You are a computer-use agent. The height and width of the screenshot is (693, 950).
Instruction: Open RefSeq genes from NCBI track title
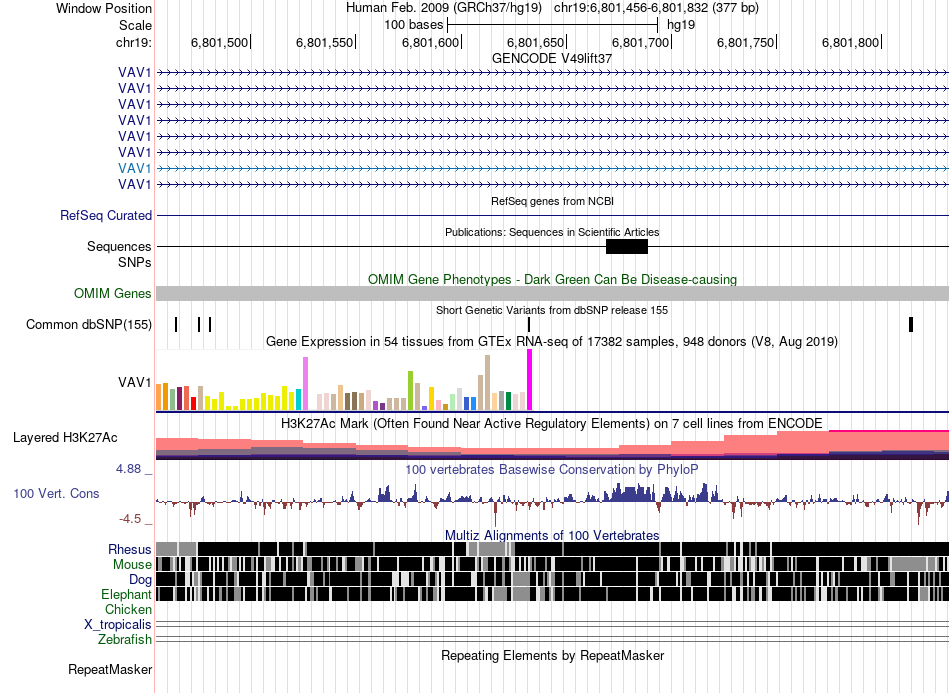click(552, 201)
